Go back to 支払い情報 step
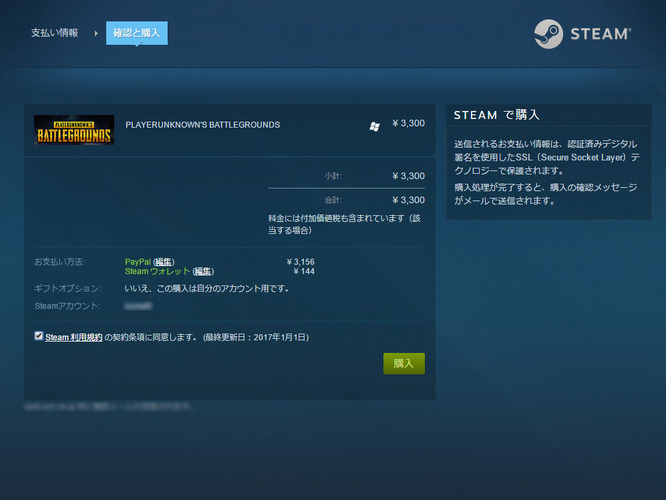 (x=54, y=33)
